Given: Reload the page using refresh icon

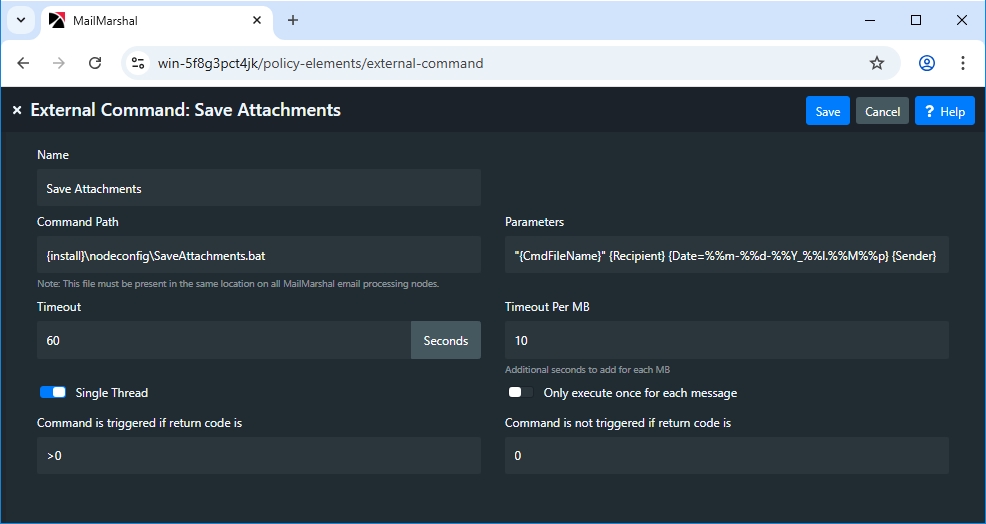Looking at the screenshot, I should [95, 63].
